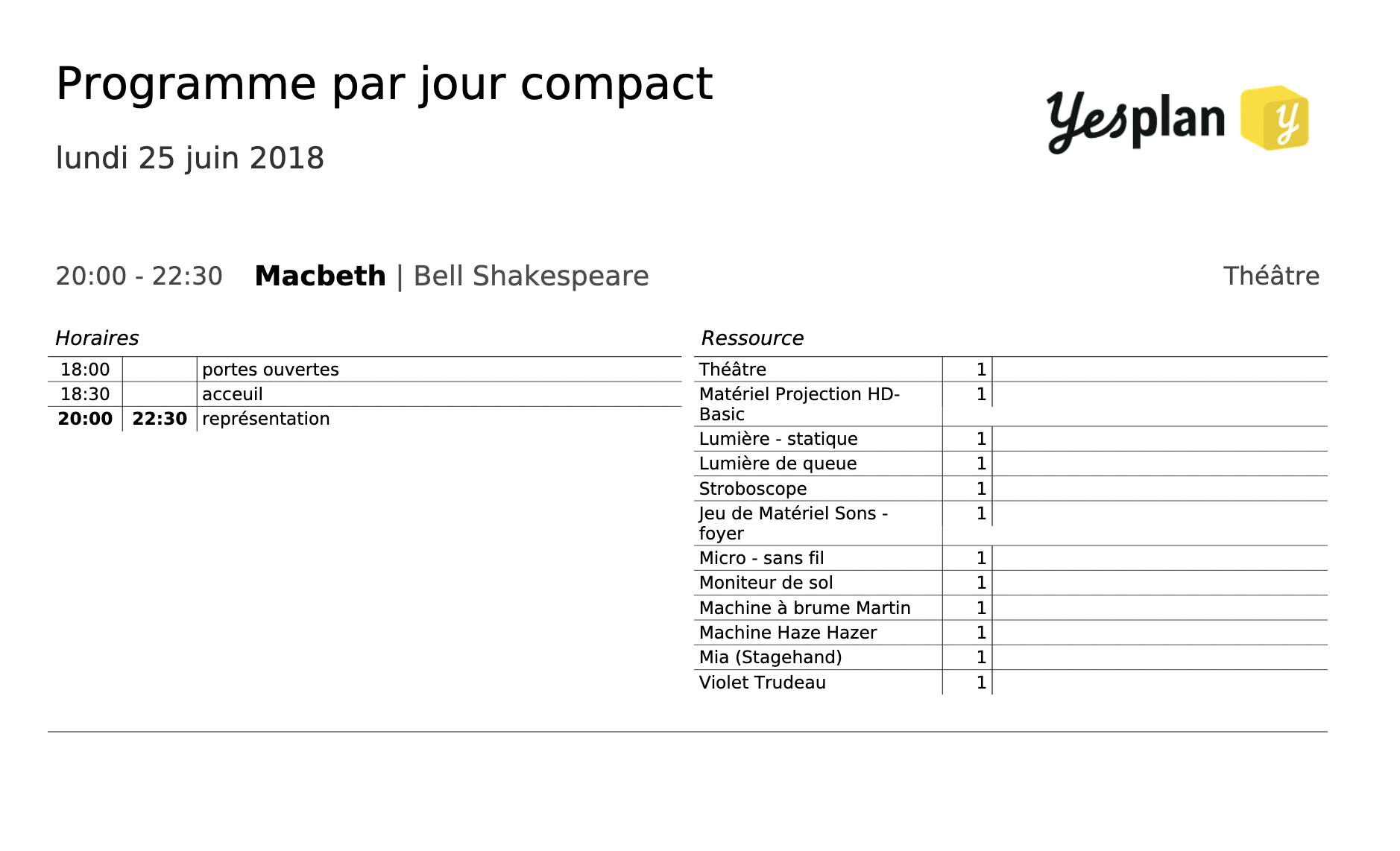Click the Micro - sans fil resource

pyautogui.click(x=761, y=558)
